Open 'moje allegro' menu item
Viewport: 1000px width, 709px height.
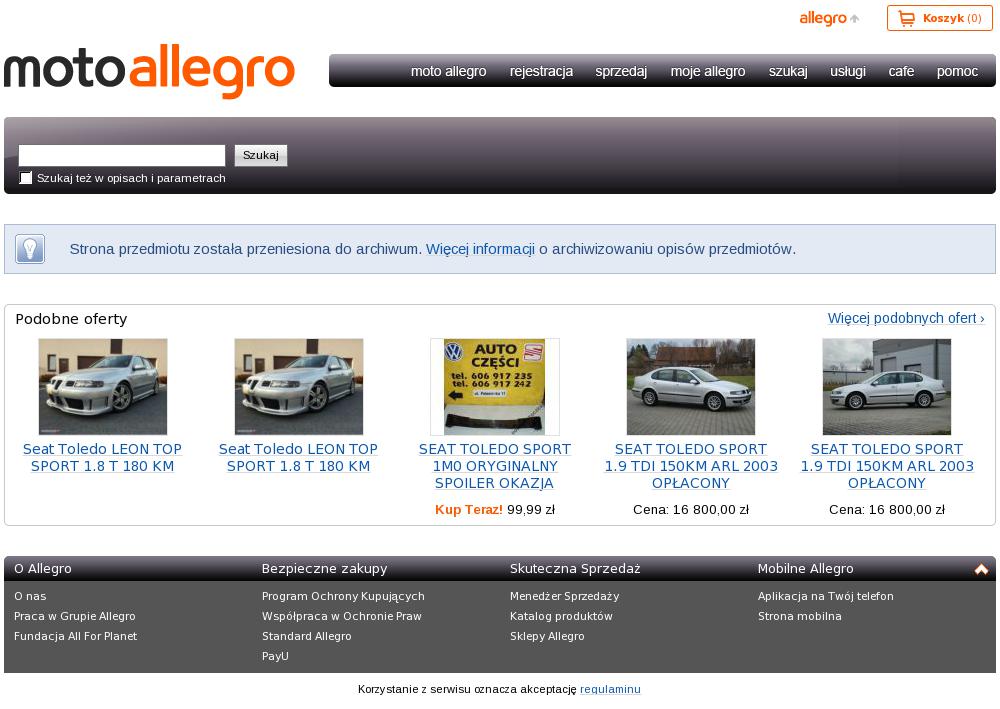708,71
